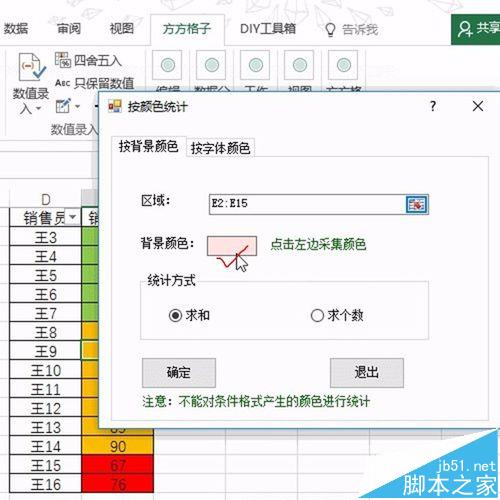Click the 告诉我 lightbulb search box

coord(352,30)
